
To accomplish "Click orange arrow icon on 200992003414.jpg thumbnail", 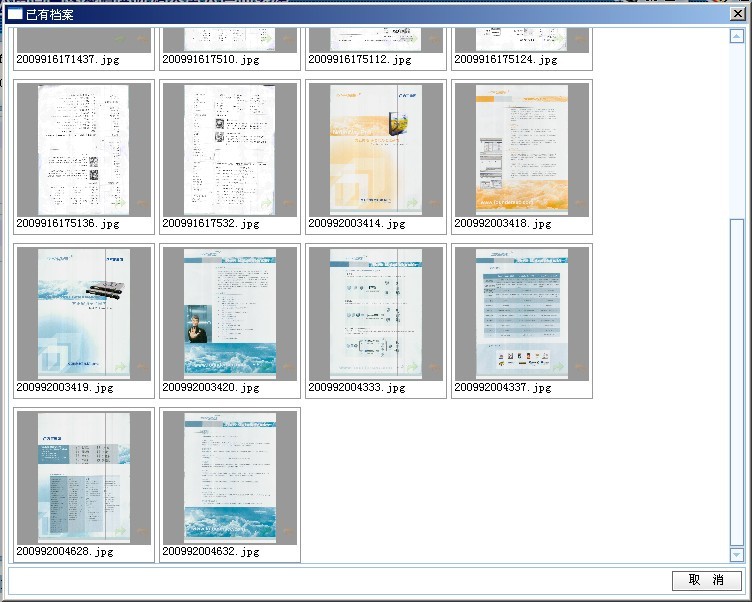I will click(435, 203).
